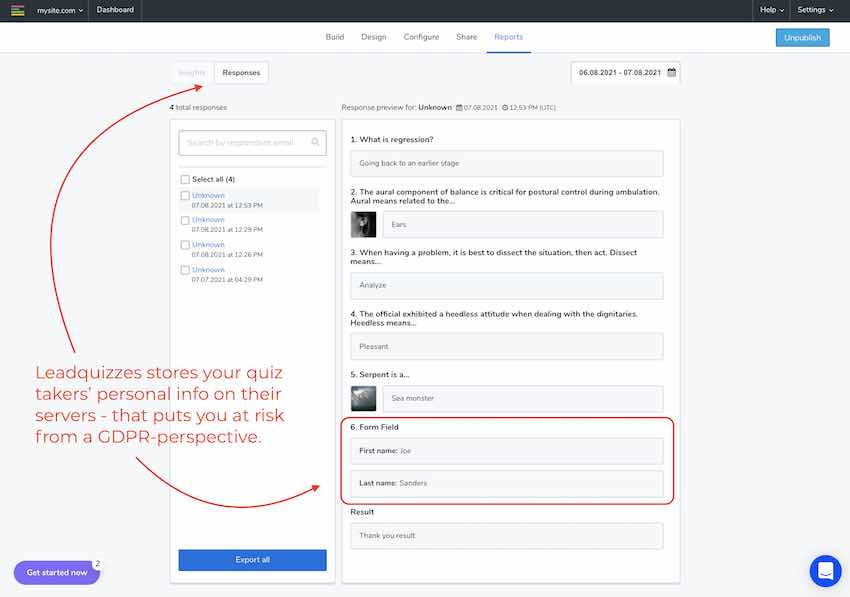Open the Help dropdown menu
Screen dimensions: 850x597
(x=771, y=10)
